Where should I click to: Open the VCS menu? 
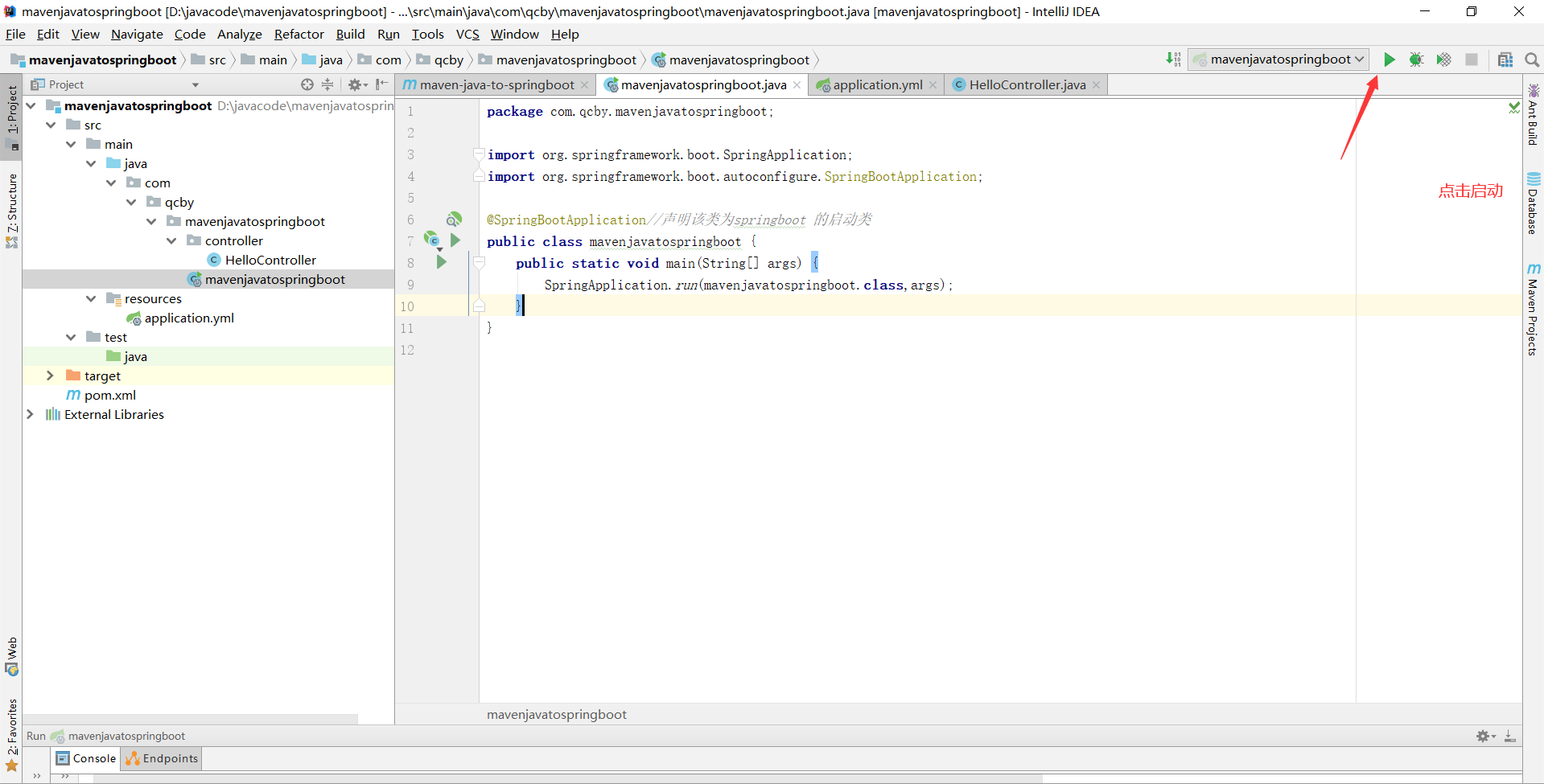coord(467,34)
